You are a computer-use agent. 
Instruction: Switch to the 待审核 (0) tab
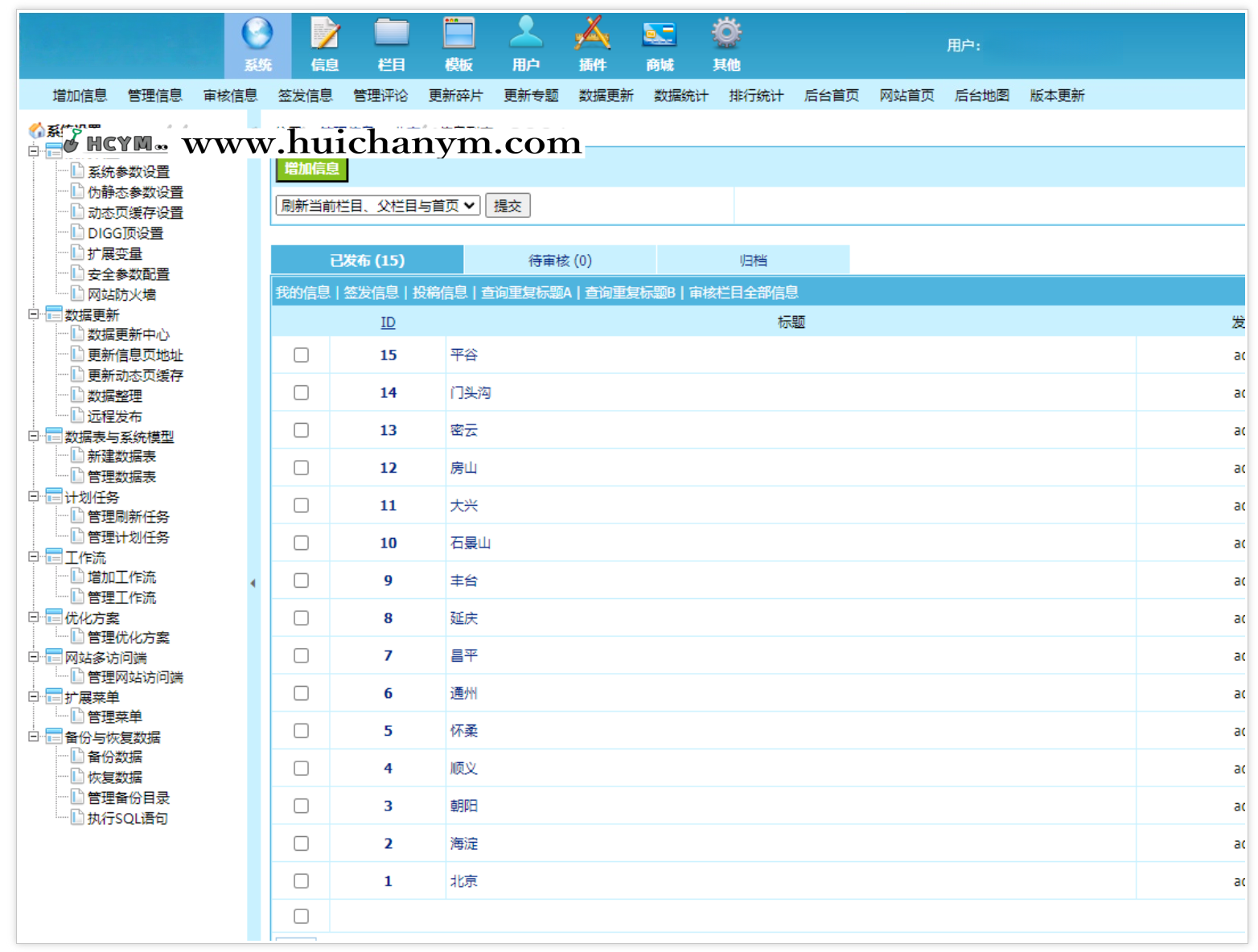(x=560, y=261)
